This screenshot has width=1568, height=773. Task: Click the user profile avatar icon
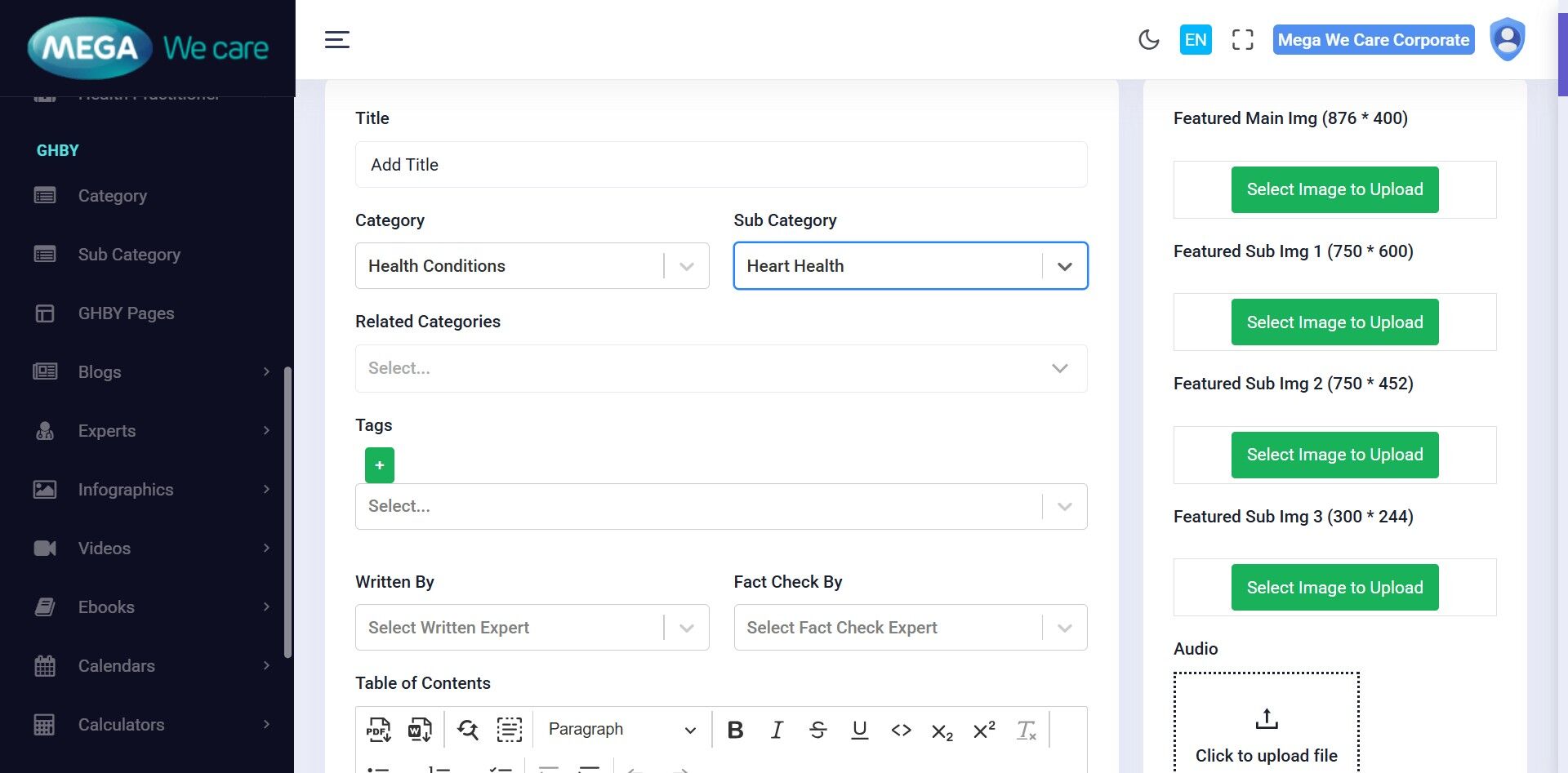point(1507,39)
